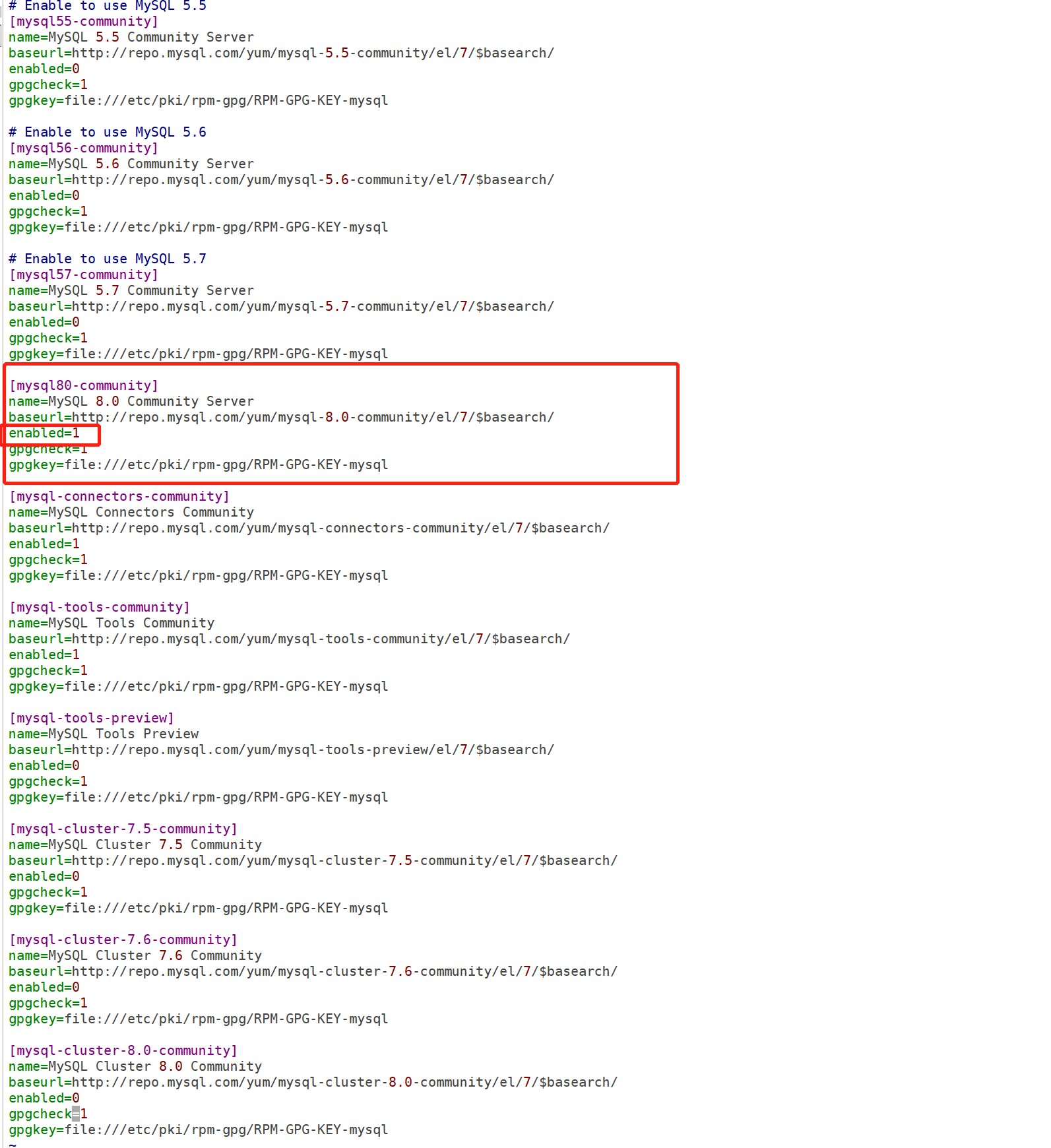Click the [mysql-cluster-7.5-community] header
The image size is (1051, 1148).
click(x=123, y=829)
